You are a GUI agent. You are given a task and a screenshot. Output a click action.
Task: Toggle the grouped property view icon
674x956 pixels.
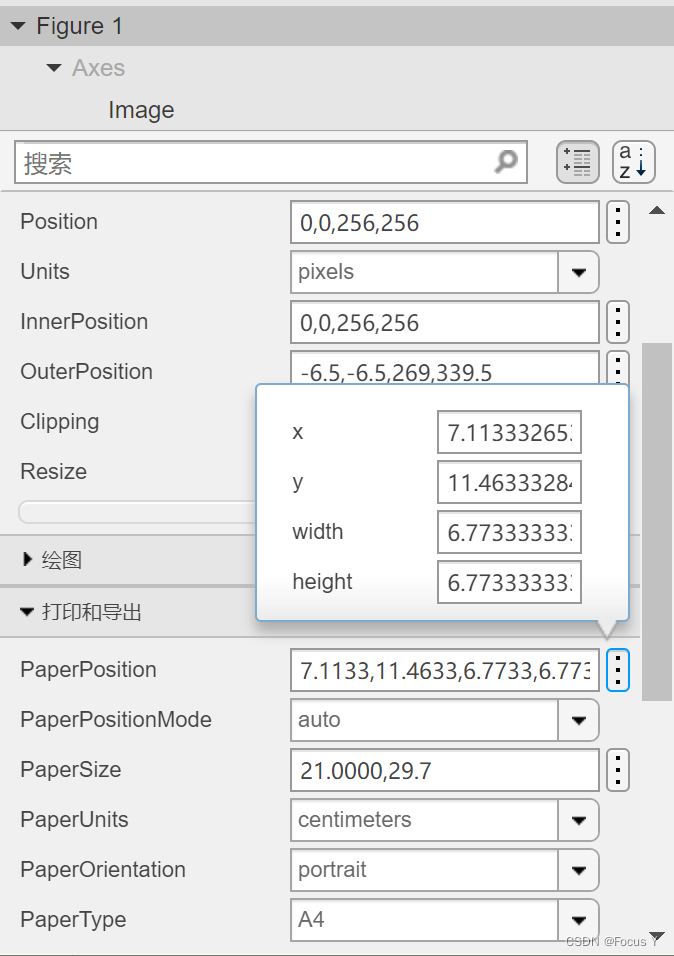coord(578,162)
